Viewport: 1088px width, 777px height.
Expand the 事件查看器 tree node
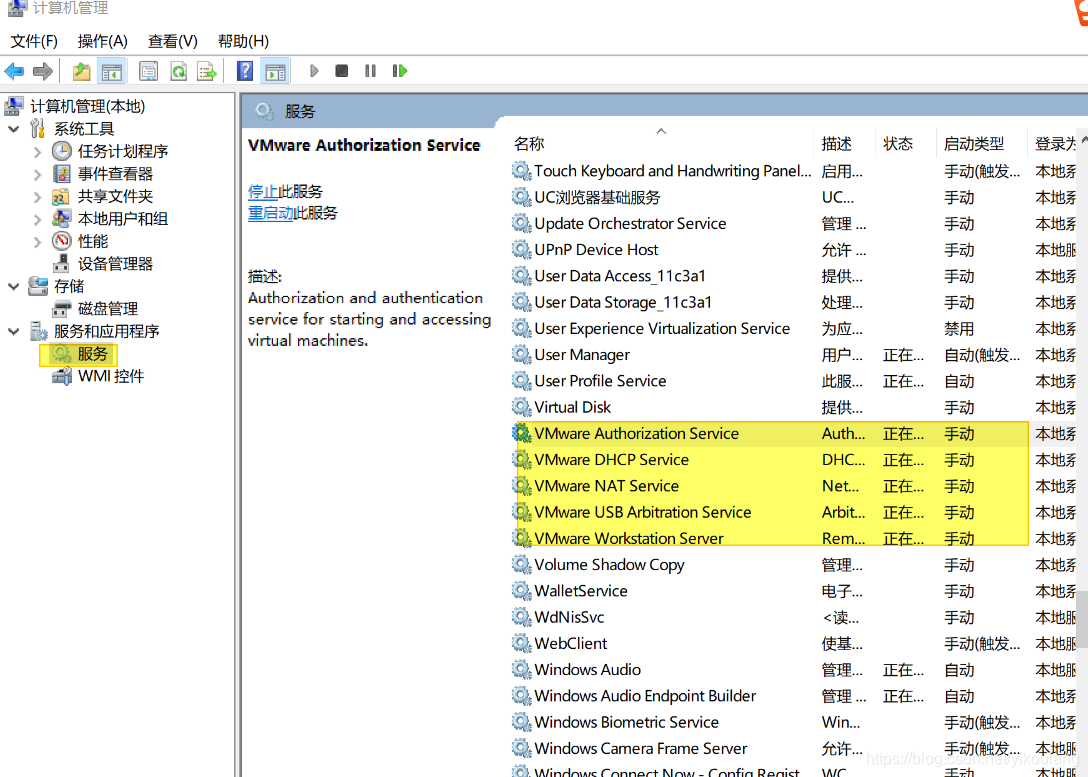(x=37, y=174)
